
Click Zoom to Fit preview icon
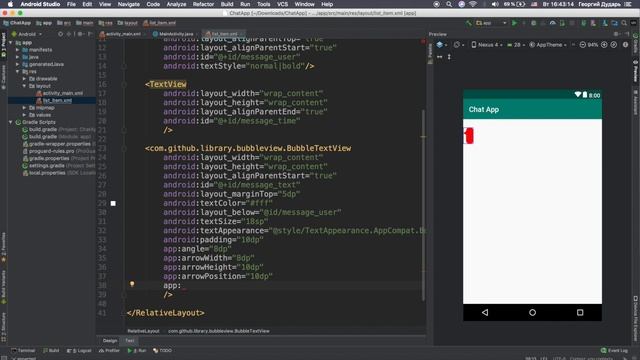click(613, 45)
